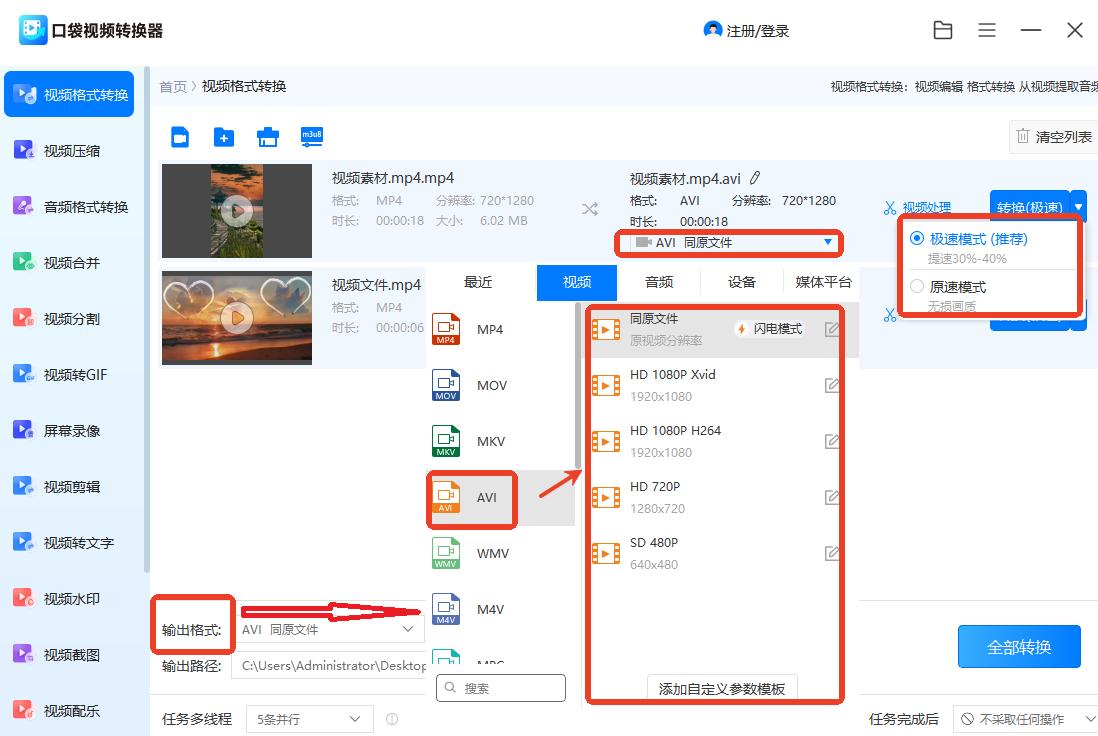This screenshot has width=1098, height=736.
Task: Expand the 任务完成后 不采取任何操作 dropdown
Action: (1026, 718)
